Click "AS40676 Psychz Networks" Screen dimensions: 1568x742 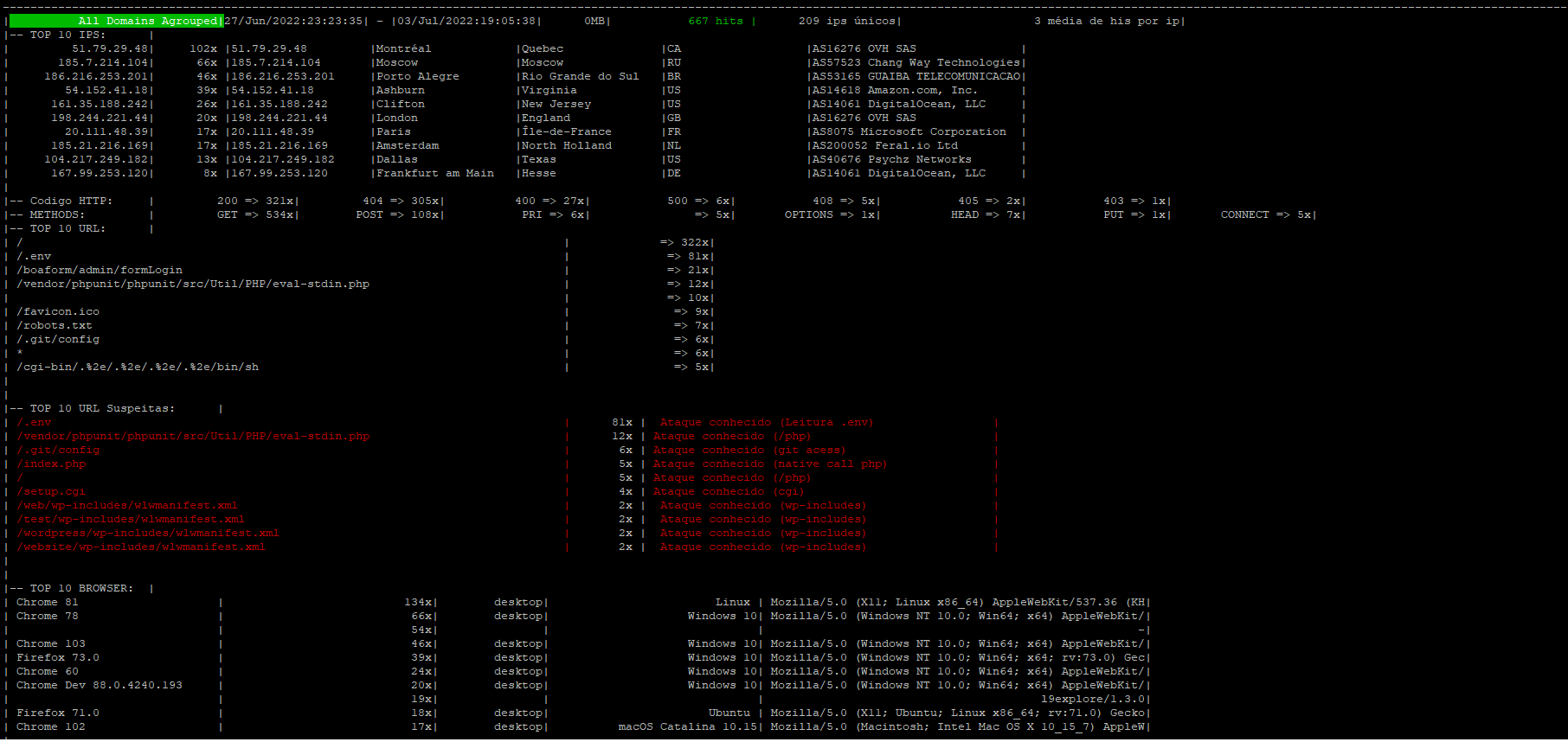tap(892, 159)
